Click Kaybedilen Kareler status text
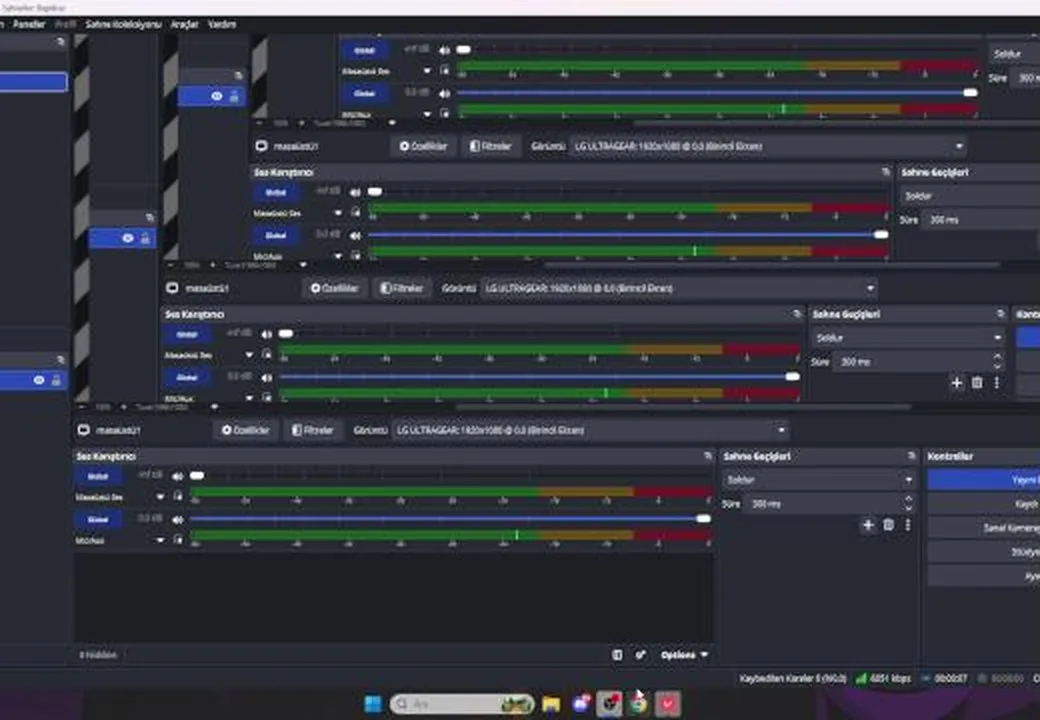 tap(793, 678)
